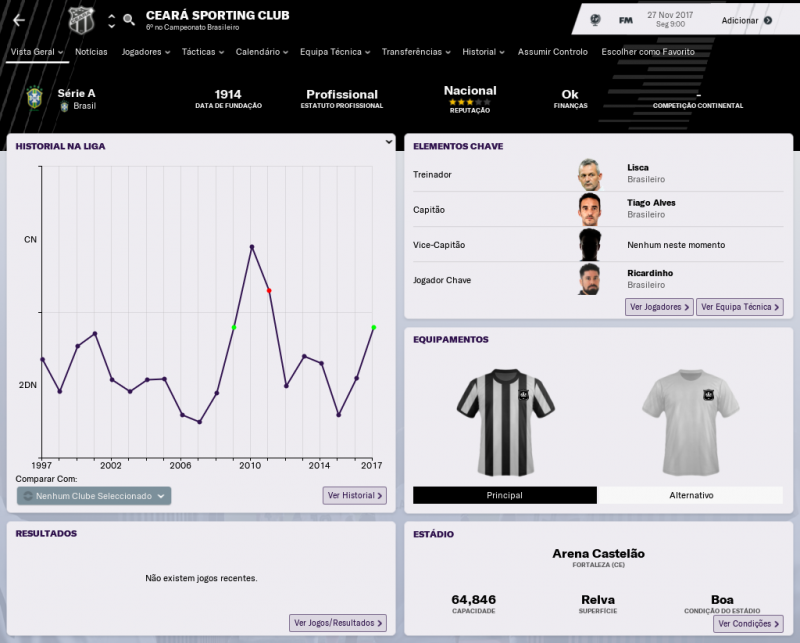Switch to the Alternativo kit tab
Image resolution: width=800 pixels, height=643 pixels.
point(690,494)
